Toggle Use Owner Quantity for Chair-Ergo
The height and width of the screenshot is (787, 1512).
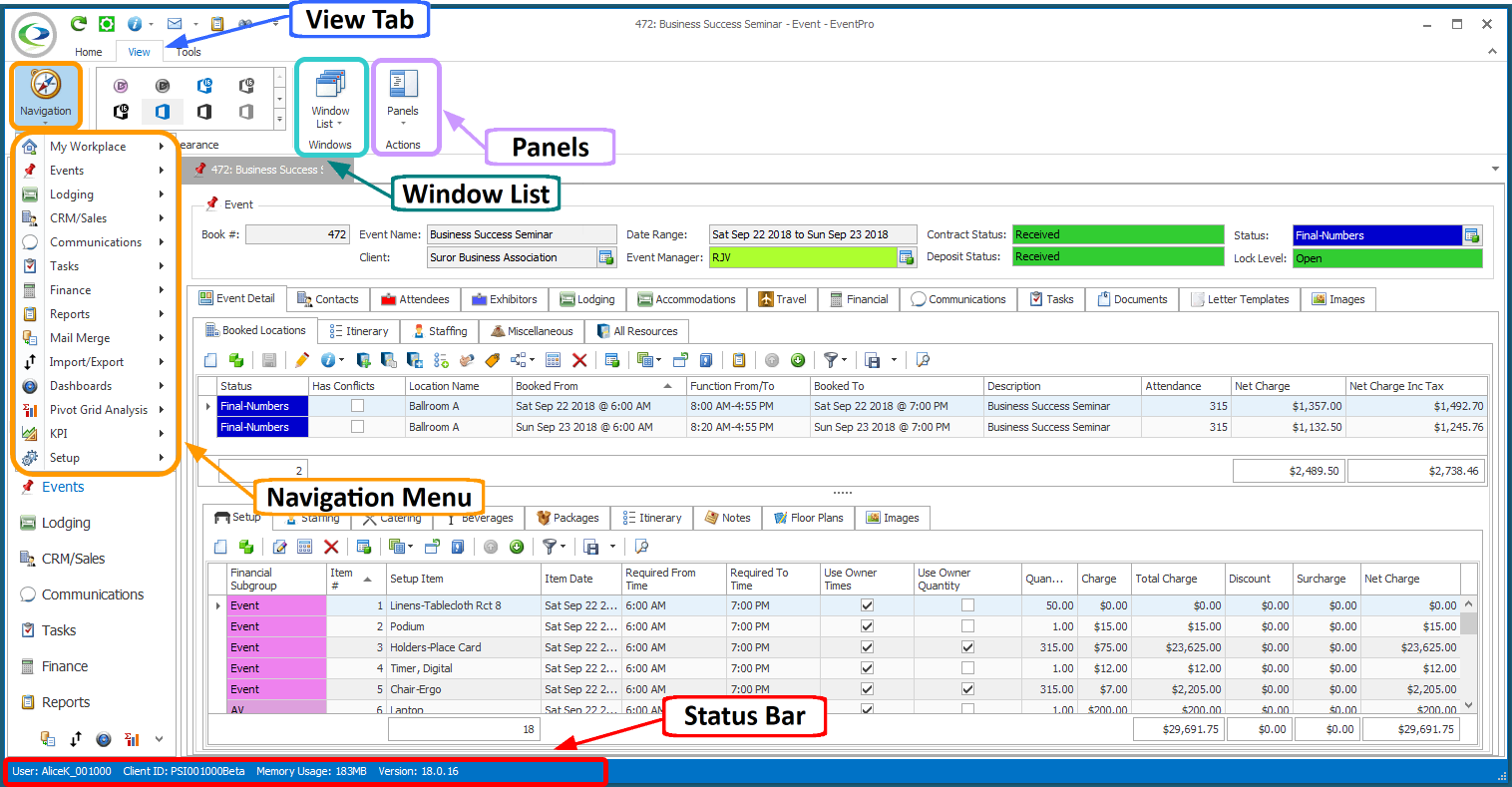tap(967, 689)
